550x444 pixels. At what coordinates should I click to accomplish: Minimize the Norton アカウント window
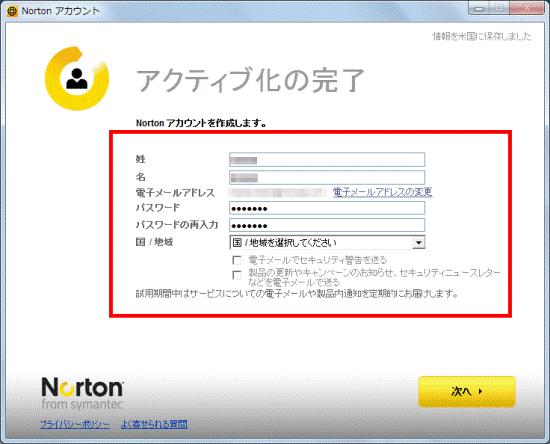point(479,9)
